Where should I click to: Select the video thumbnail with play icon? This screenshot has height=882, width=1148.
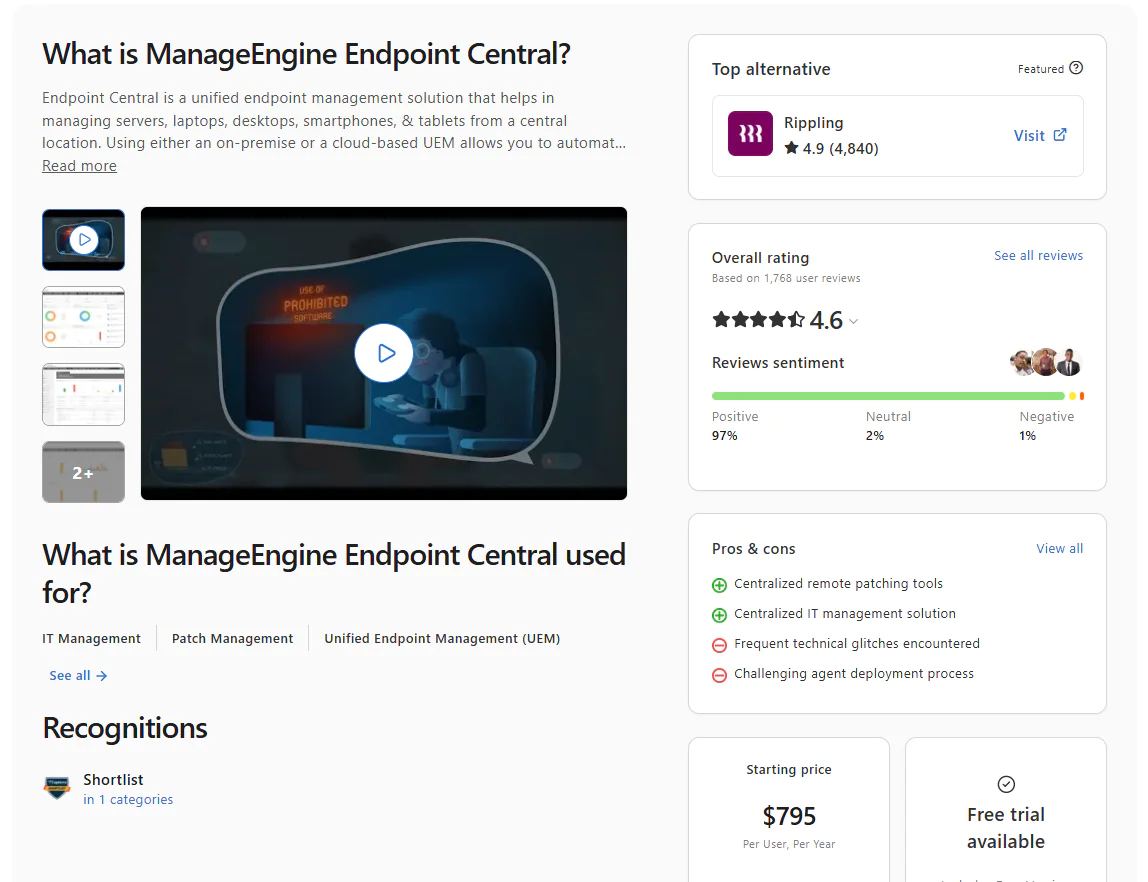(x=83, y=240)
